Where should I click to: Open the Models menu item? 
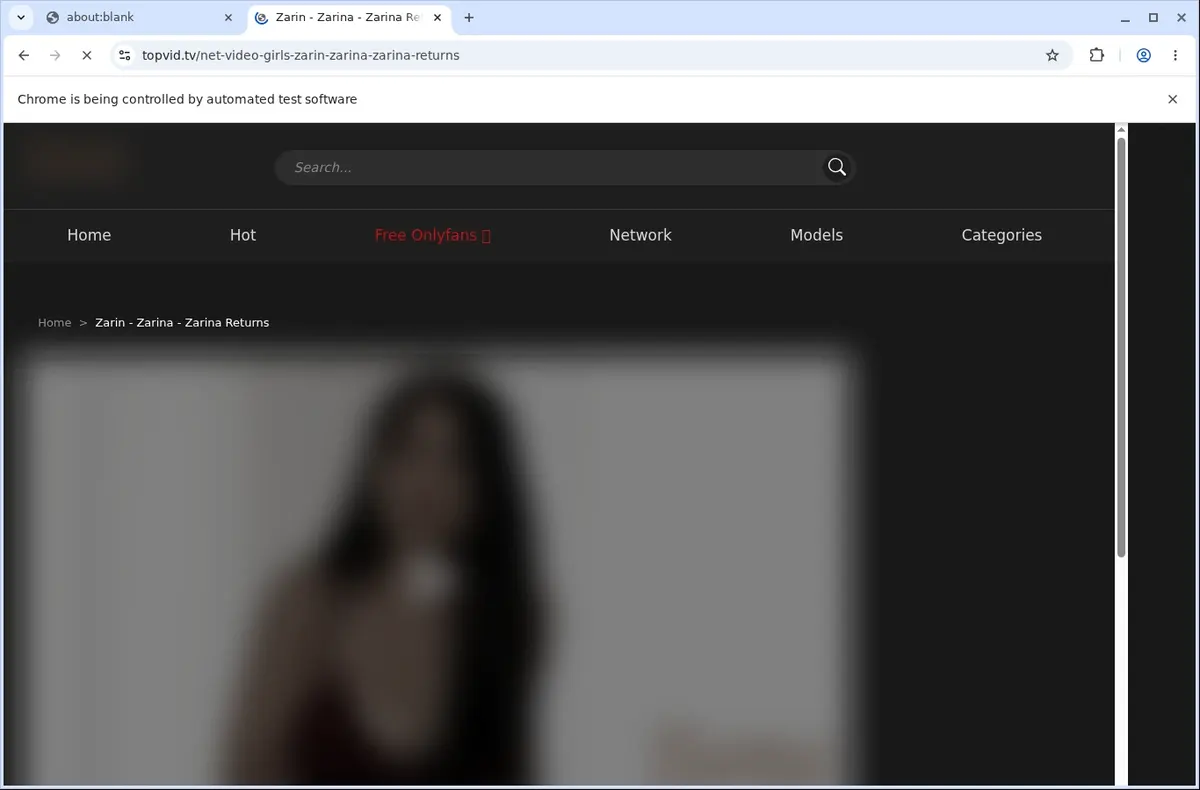point(816,235)
